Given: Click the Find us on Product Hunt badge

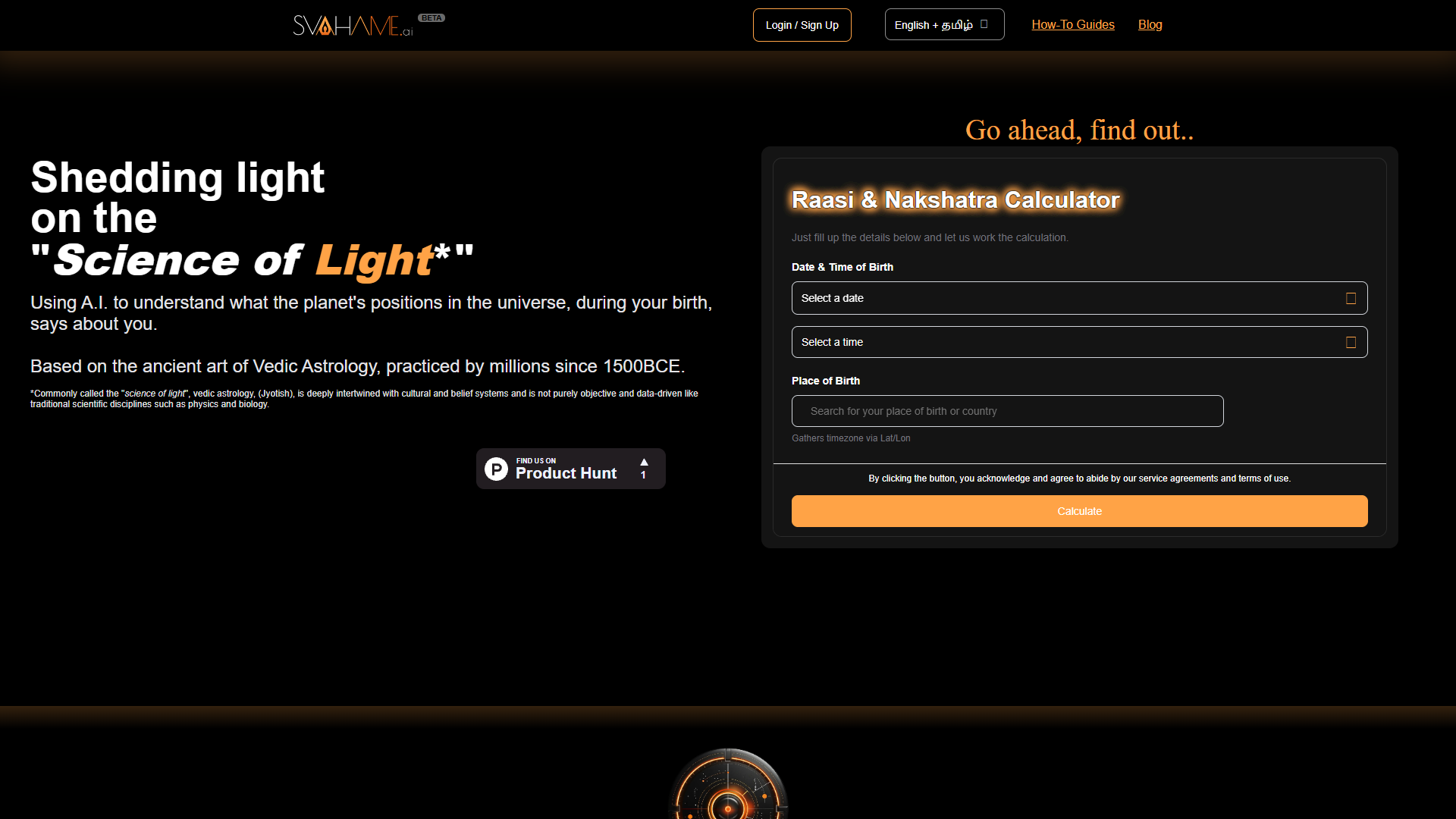Looking at the screenshot, I should tap(570, 469).
